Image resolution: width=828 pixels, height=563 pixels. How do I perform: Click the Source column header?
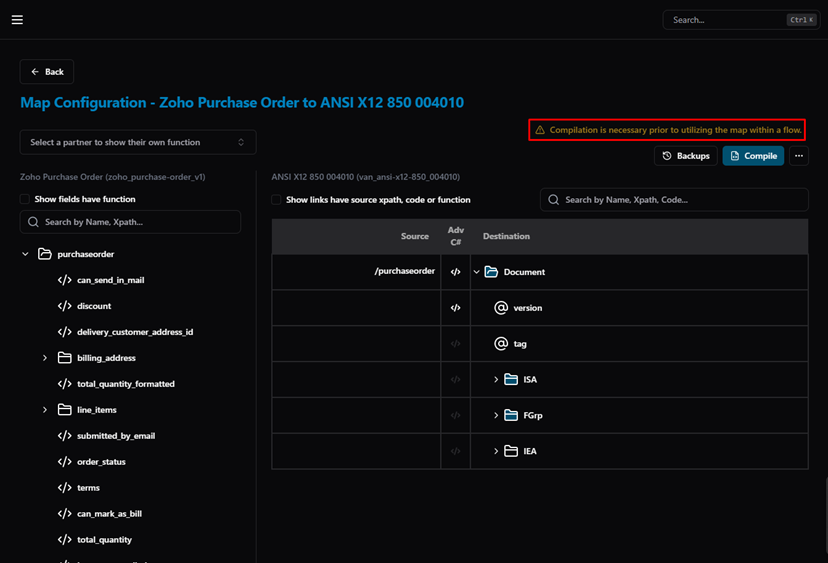(x=415, y=236)
